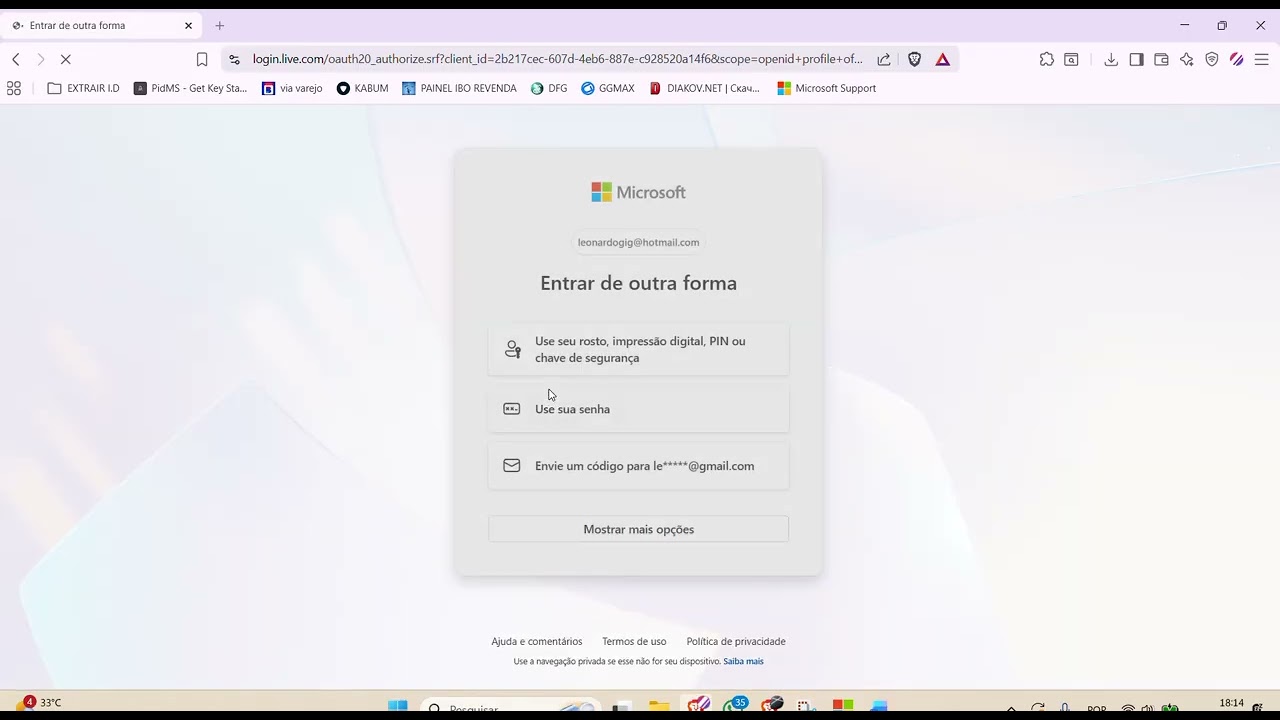Viewport: 1280px width, 720px height.
Task: Open Brave Rewards triangle icon
Action: (942, 60)
